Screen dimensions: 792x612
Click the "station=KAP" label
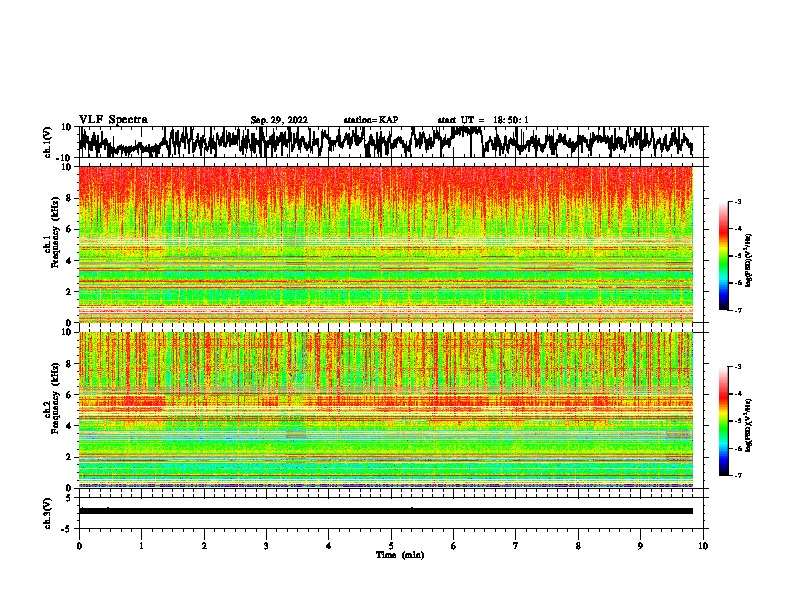[x=371, y=120]
